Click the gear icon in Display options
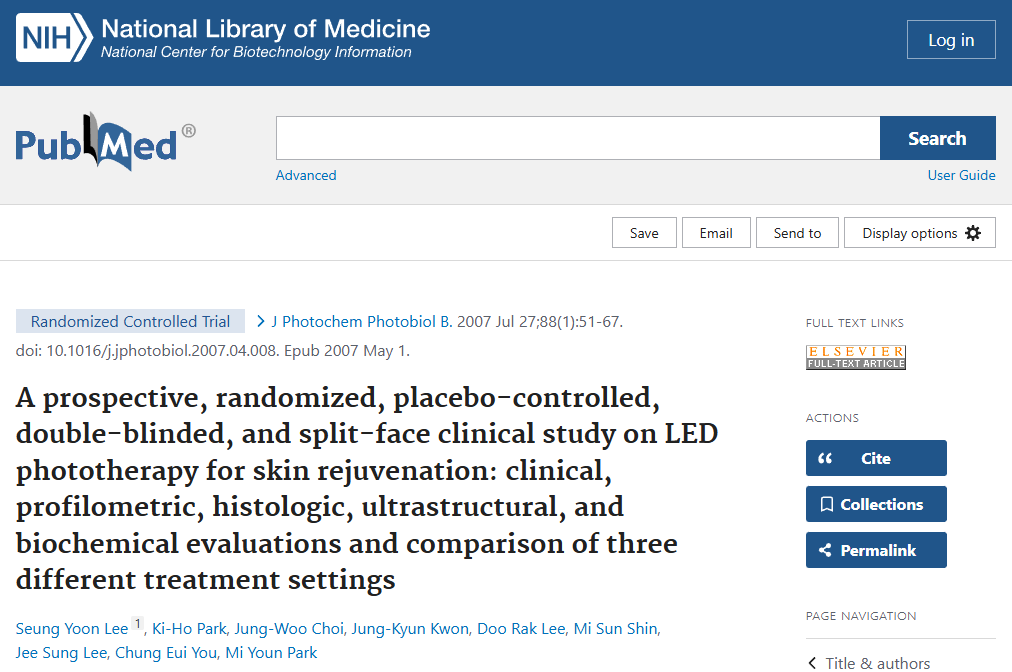 [973, 233]
